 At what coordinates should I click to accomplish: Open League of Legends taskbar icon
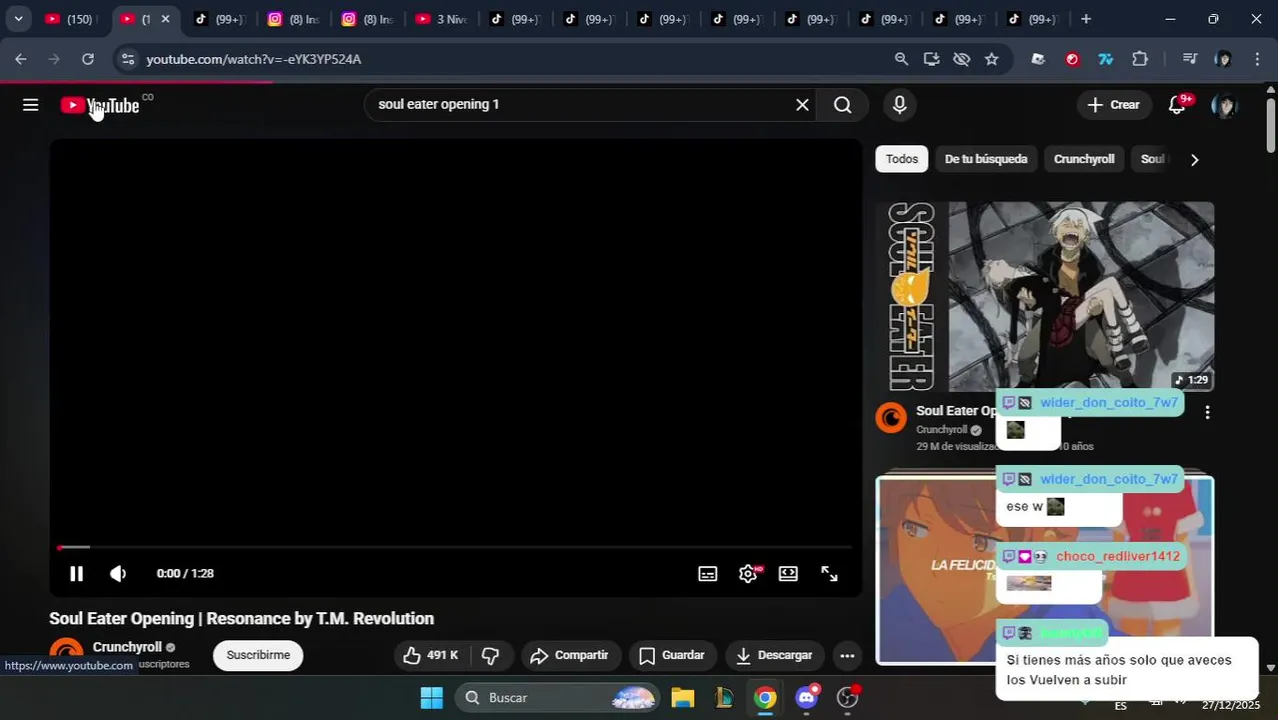[x=724, y=698]
